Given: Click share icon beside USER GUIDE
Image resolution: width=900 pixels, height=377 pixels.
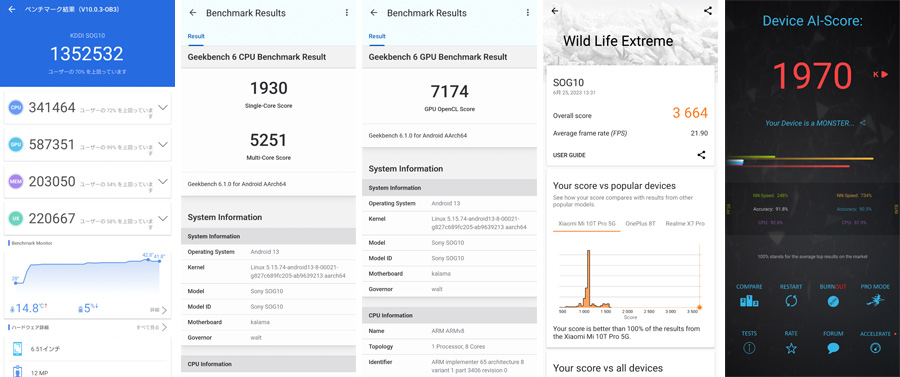Looking at the screenshot, I should coord(701,155).
